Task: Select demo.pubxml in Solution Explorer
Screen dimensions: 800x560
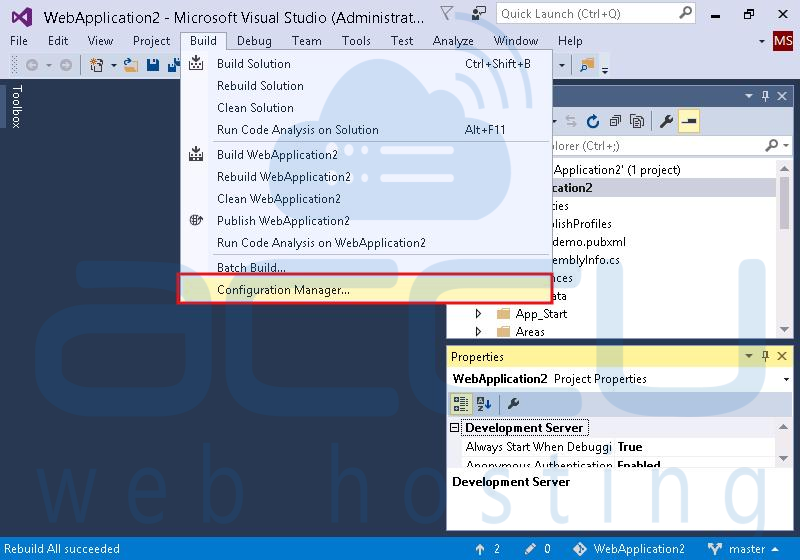Action: (x=589, y=242)
